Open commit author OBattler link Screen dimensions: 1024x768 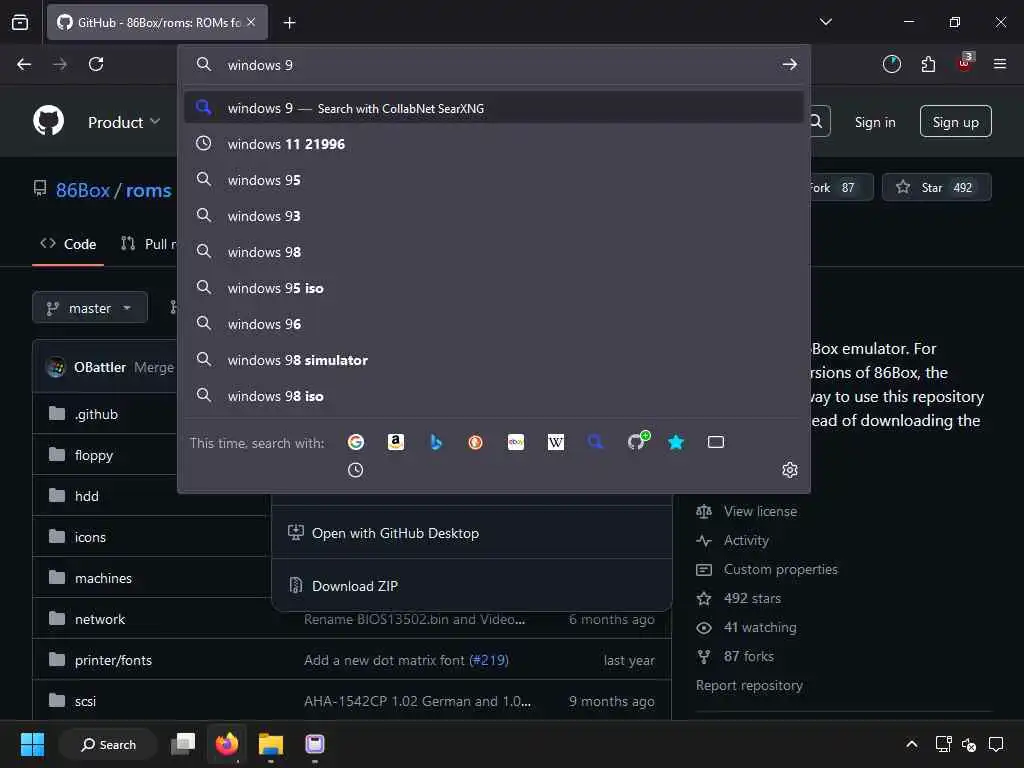tap(99, 367)
